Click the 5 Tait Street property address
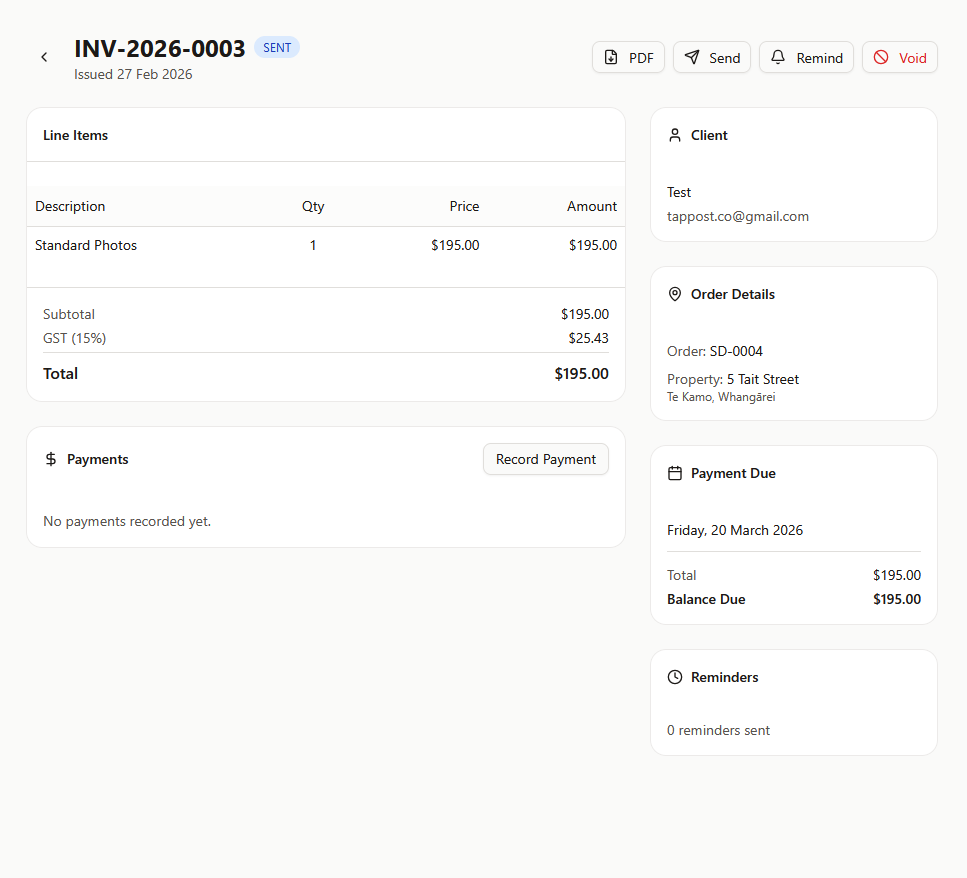Screen dimensions: 967x878 coord(762,379)
